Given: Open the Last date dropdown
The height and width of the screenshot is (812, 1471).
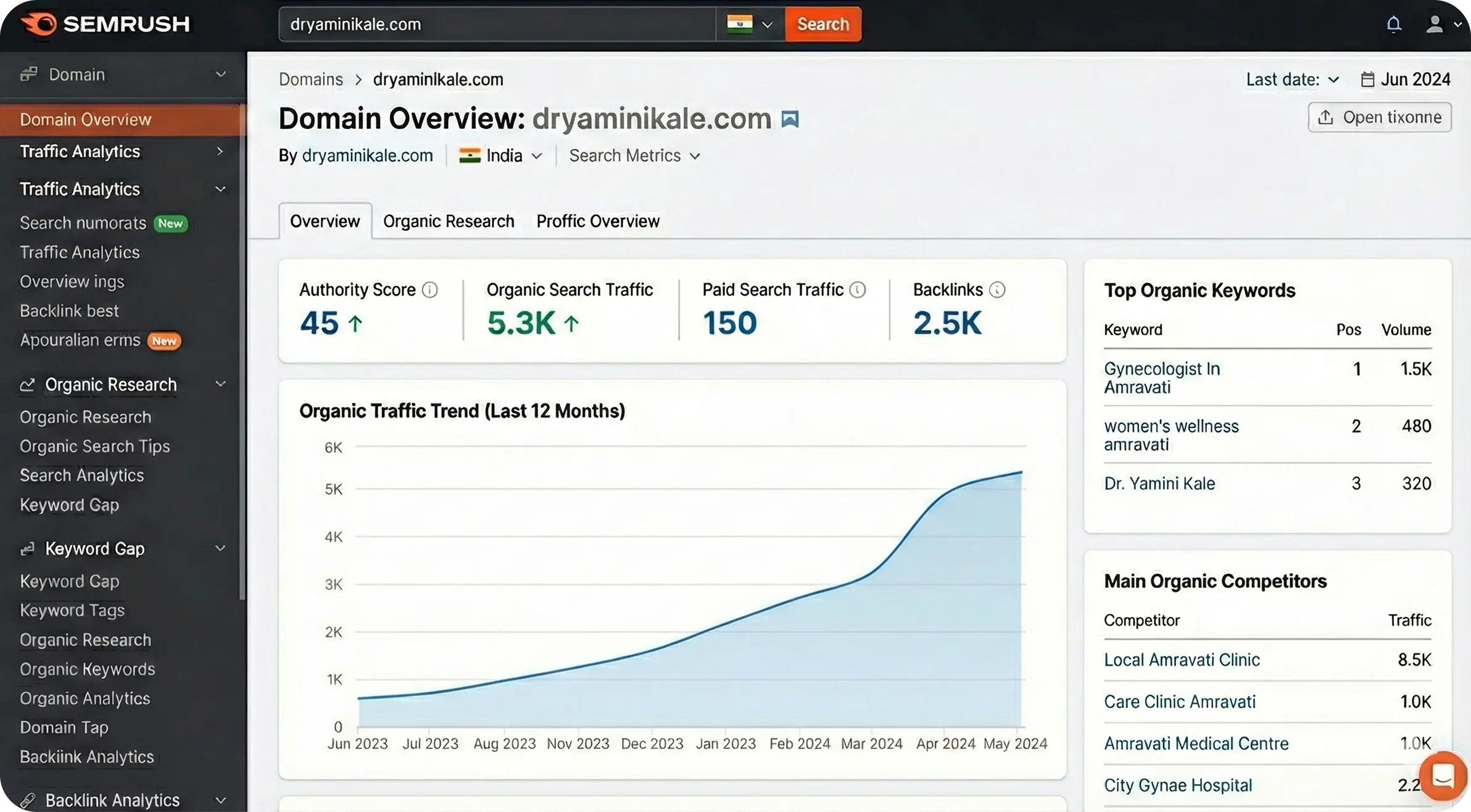Looking at the screenshot, I should pos(1292,80).
